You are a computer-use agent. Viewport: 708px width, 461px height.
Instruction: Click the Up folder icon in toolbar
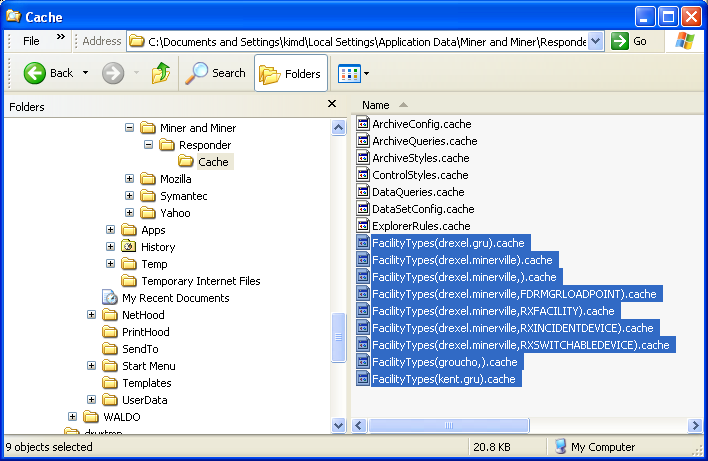(x=160, y=73)
